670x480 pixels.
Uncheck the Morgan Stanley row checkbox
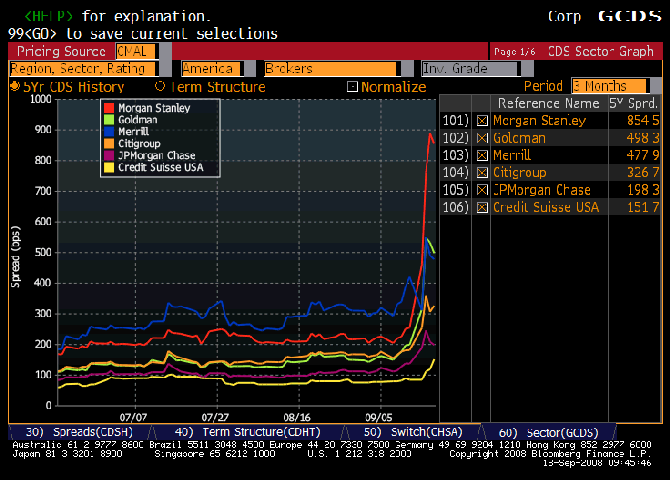(x=483, y=121)
